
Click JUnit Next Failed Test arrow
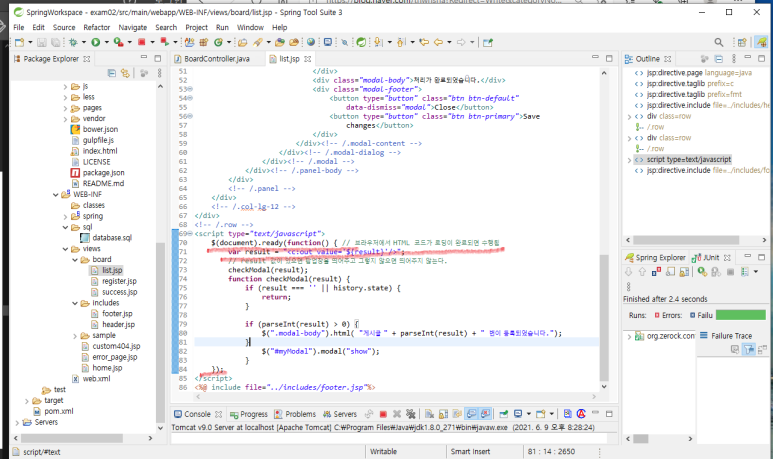click(x=629, y=272)
